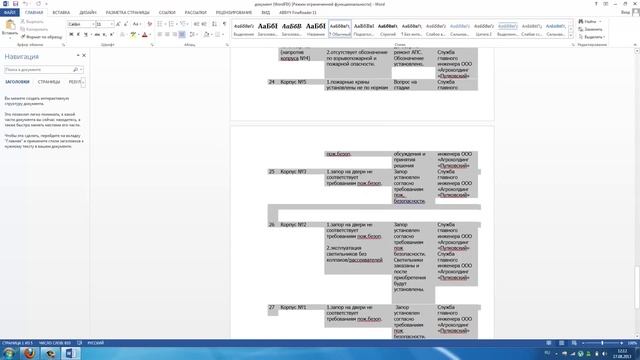Switch to the РАЗМЕТКА СТРАНИЦЫ tab

(x=127, y=13)
